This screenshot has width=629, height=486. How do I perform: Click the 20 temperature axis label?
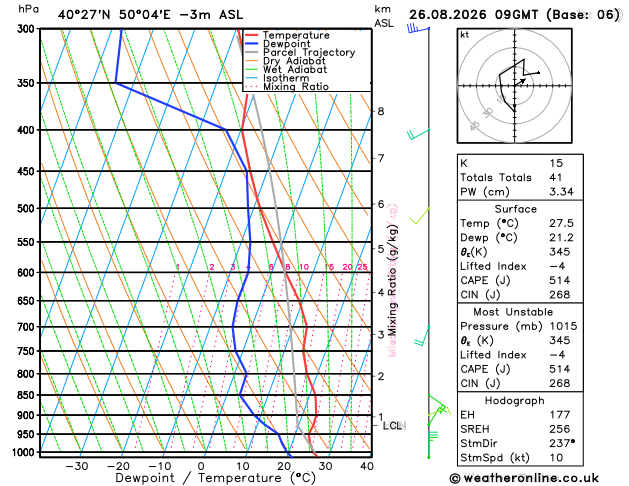tap(284, 466)
